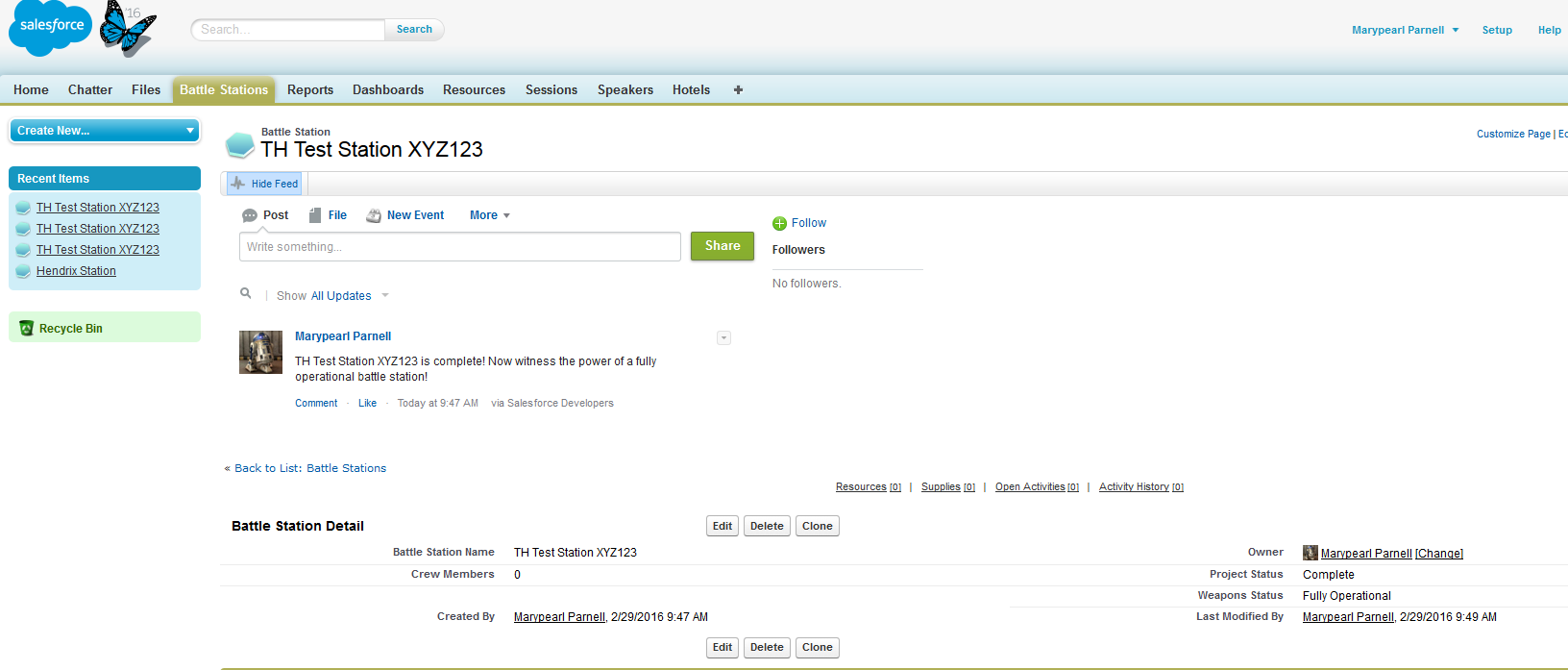The image size is (1568, 670).
Task: Click the New Event calendar icon
Action: (x=374, y=215)
